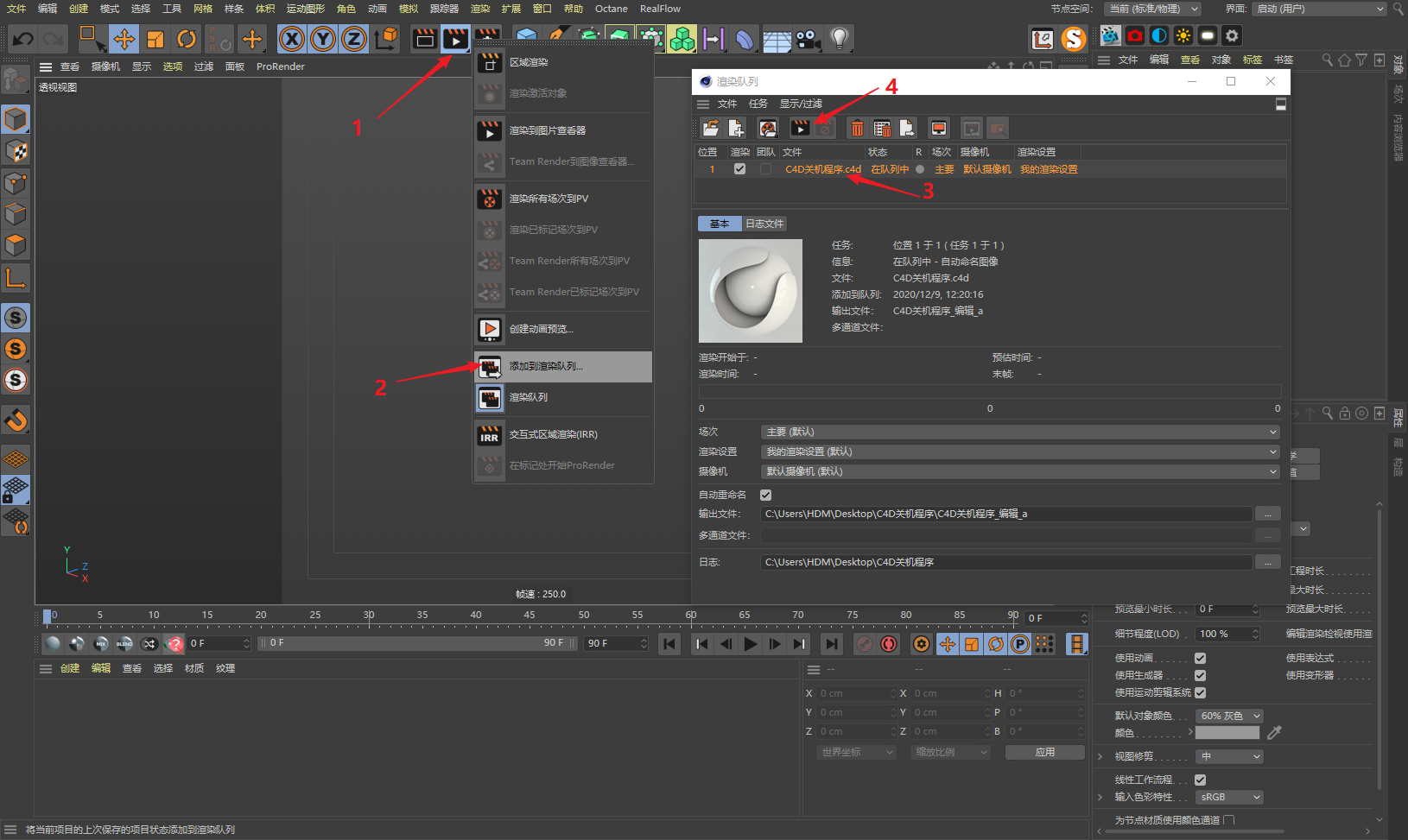
Task: Click the timeline frame 45 marker
Action: point(530,616)
